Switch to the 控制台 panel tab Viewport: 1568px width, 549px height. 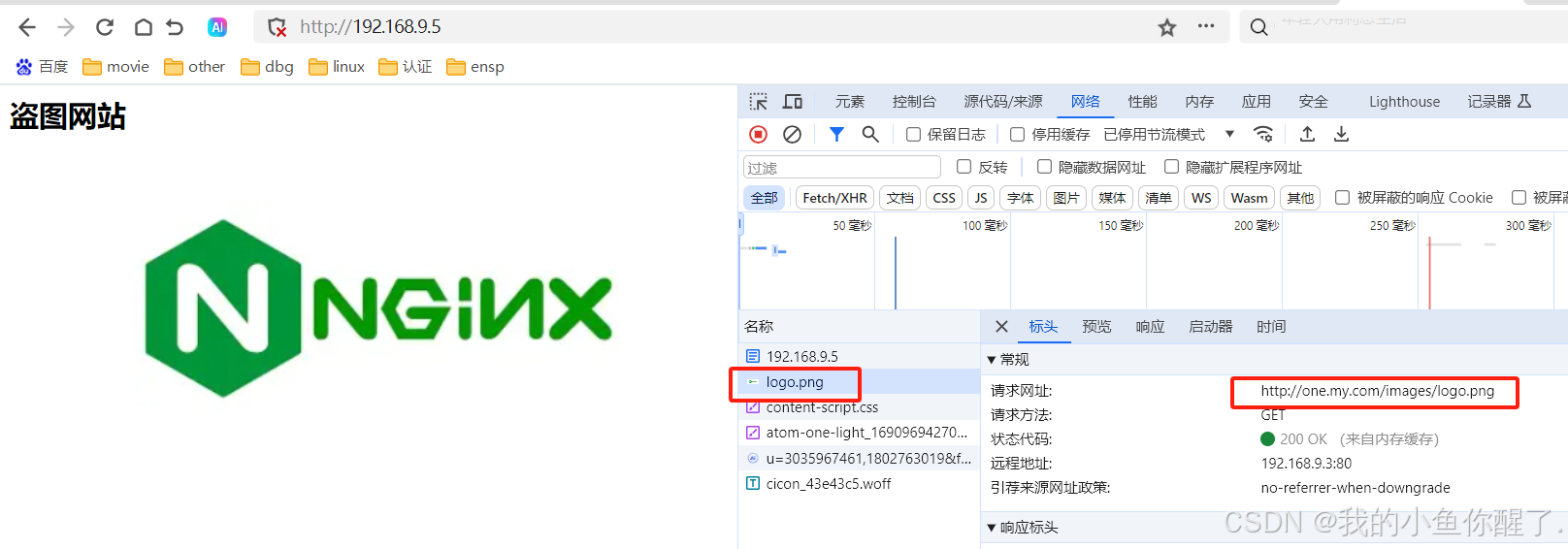(x=914, y=102)
